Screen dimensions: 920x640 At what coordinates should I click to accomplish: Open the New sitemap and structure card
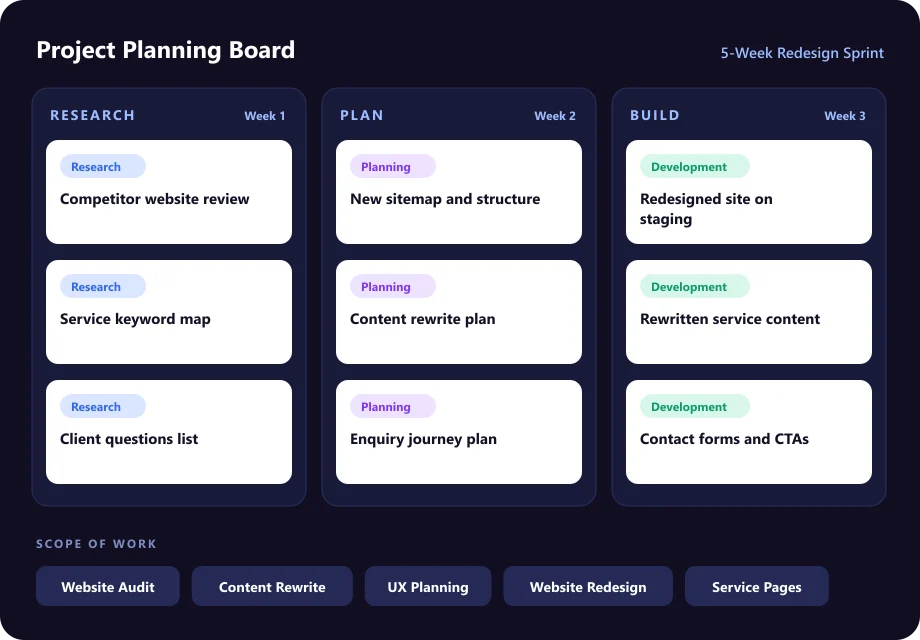pyautogui.click(x=459, y=192)
